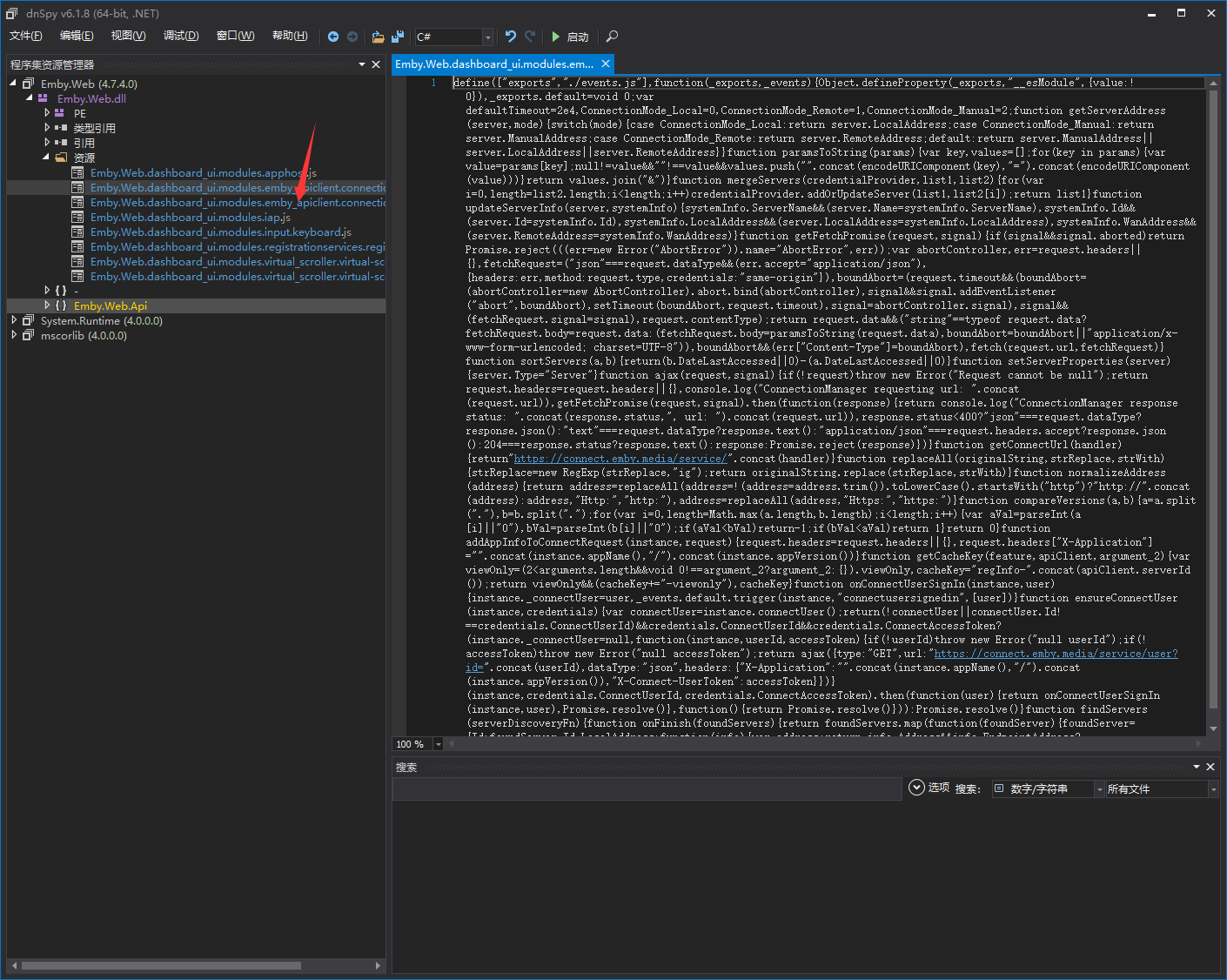The image size is (1227, 980).
Task: Open the 搜索 panel options arrow
Action: pyautogui.click(x=1197, y=767)
